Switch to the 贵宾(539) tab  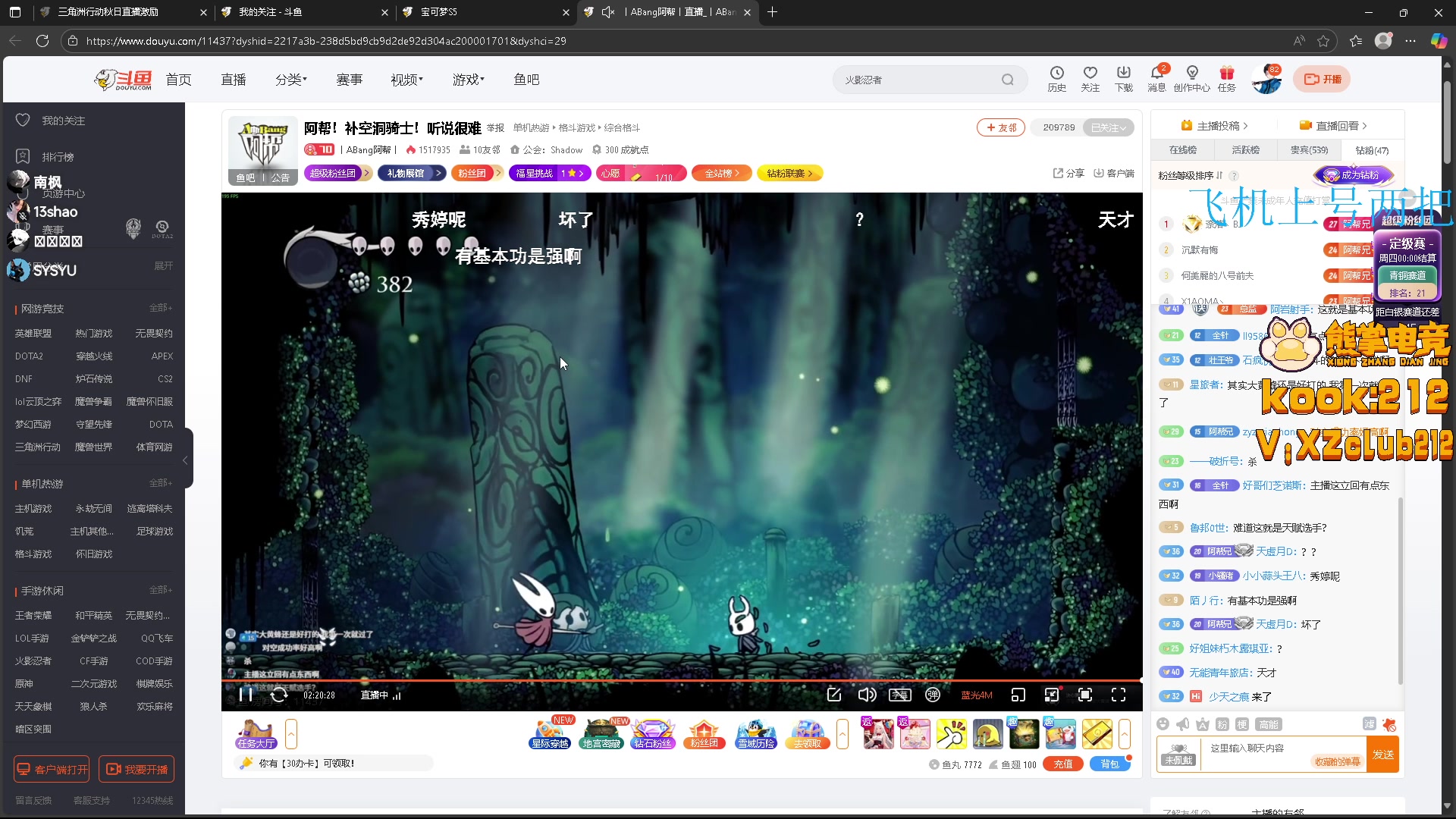click(1309, 150)
